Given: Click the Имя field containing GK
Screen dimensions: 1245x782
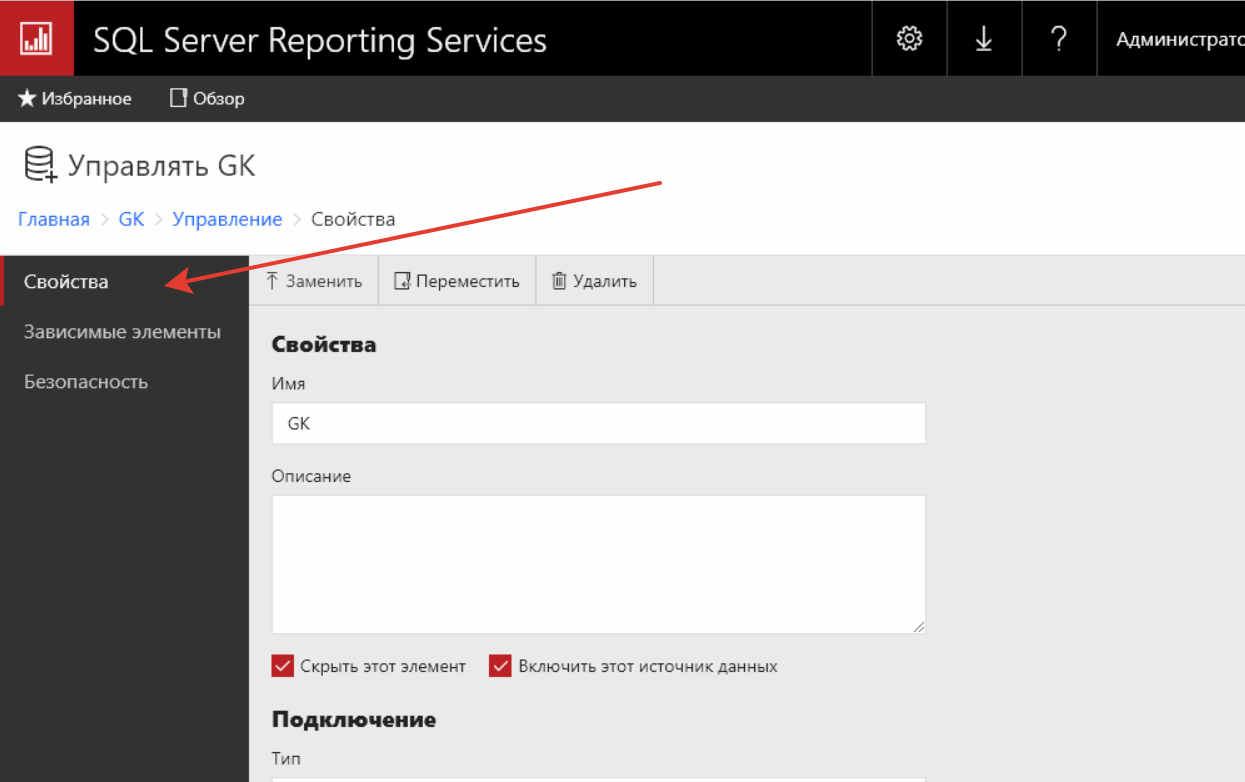Looking at the screenshot, I should click(x=598, y=423).
